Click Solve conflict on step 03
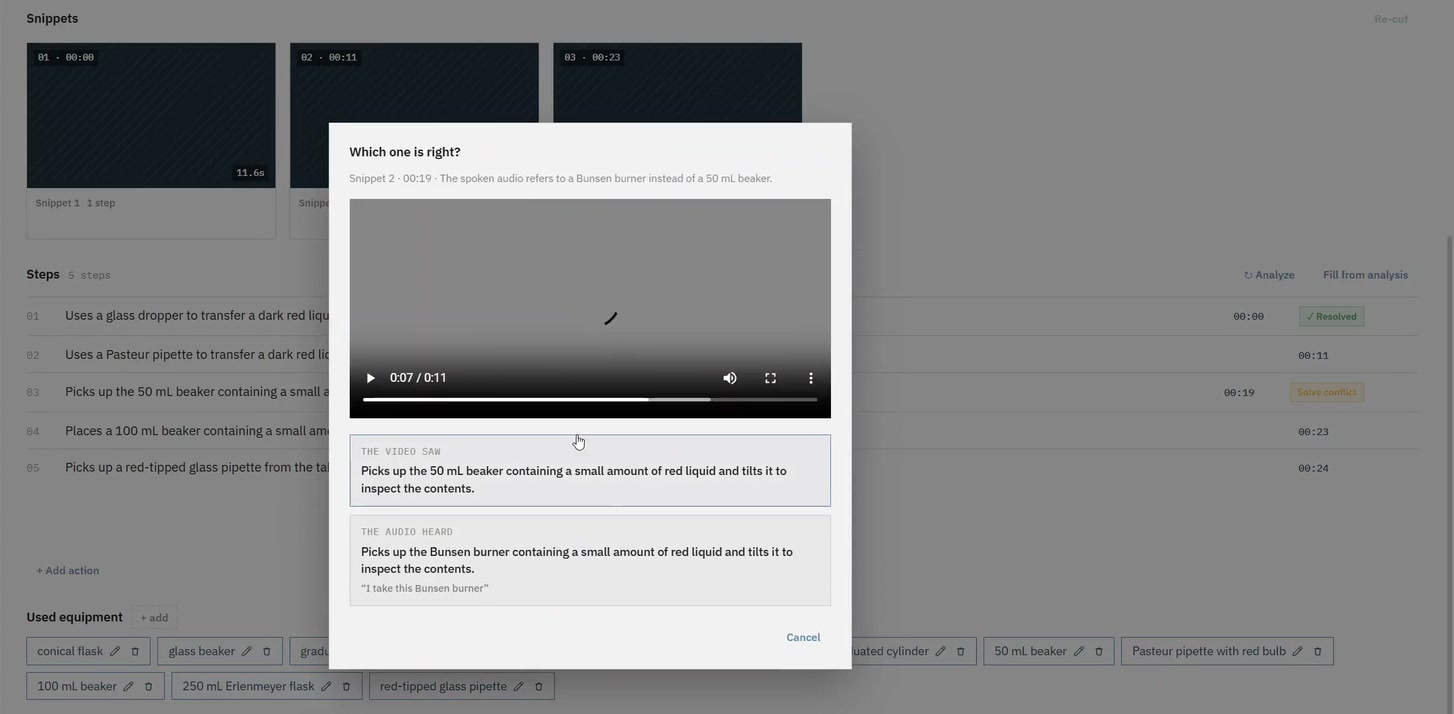Screen dimensions: 1454x714 (x=1326, y=392)
